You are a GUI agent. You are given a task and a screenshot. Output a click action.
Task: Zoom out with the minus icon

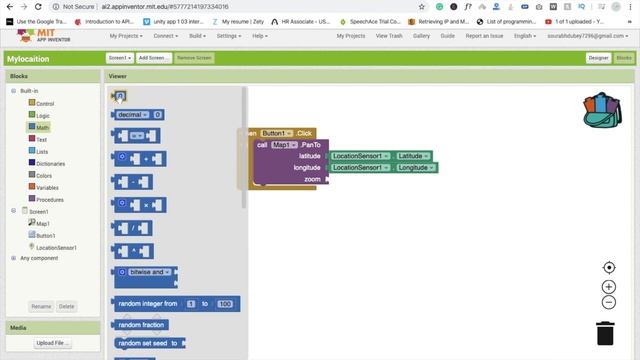tap(609, 302)
